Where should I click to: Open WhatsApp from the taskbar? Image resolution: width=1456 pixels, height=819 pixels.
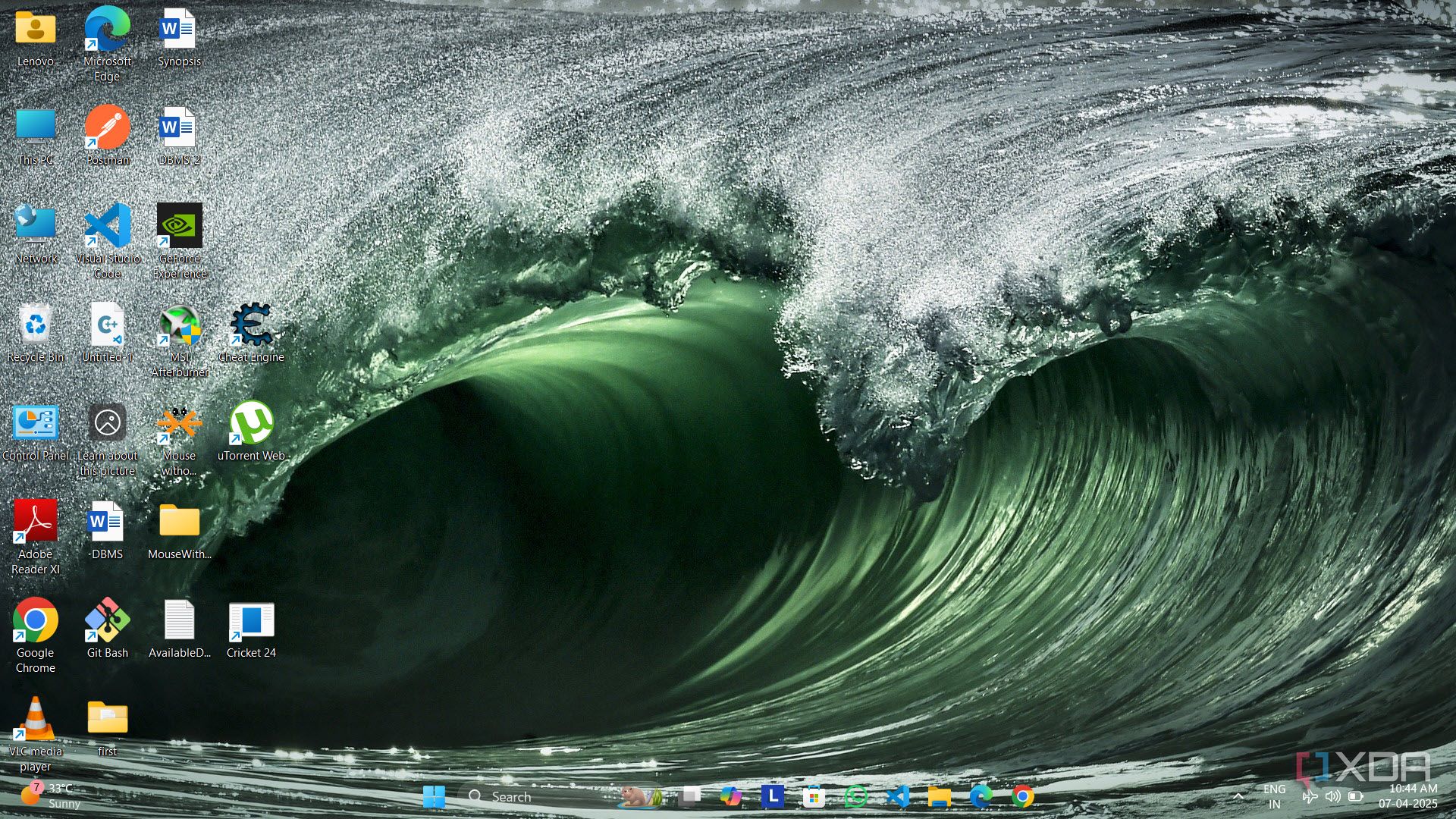[855, 796]
